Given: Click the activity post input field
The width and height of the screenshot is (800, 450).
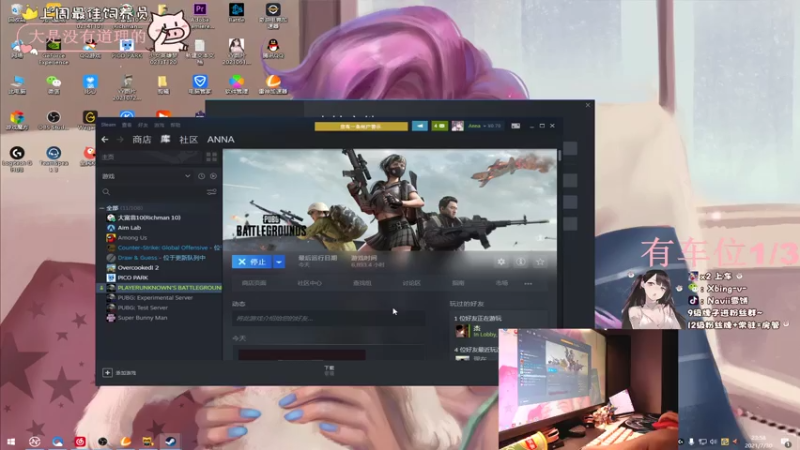Looking at the screenshot, I should coord(329,318).
